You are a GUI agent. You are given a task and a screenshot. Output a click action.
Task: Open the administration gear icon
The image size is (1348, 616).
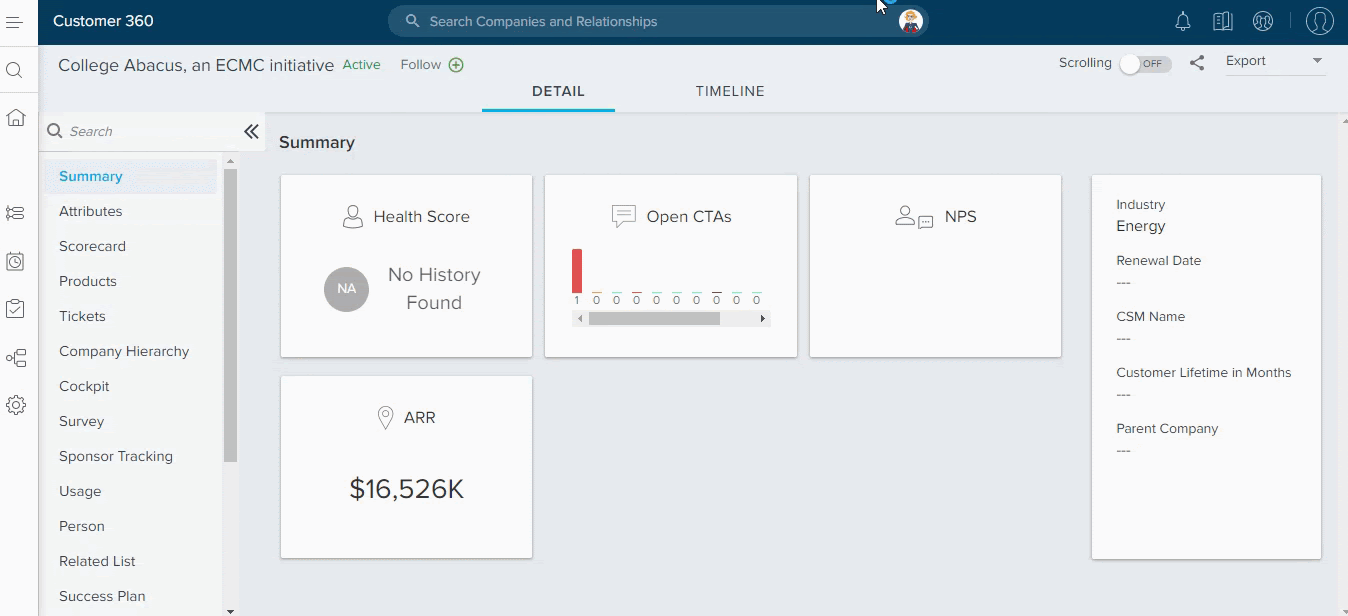(15, 405)
